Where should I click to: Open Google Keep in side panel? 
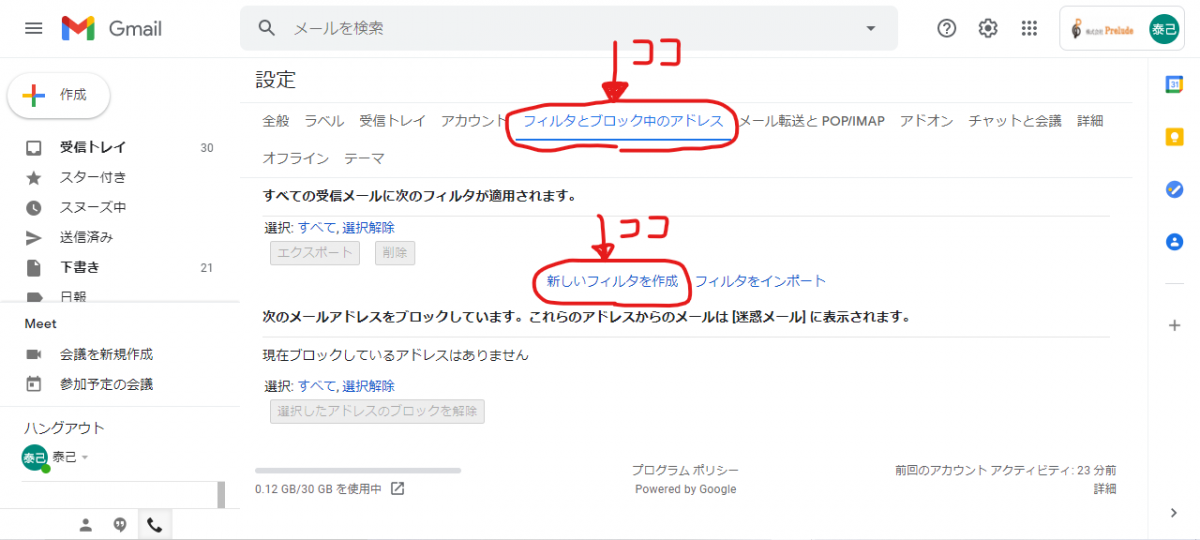(x=1174, y=137)
